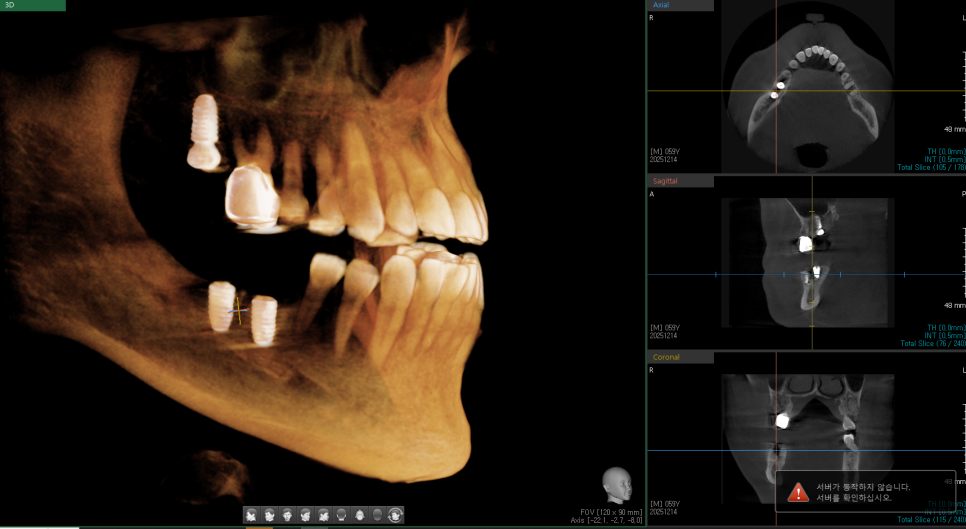Click the crosshair marker on lower implant
This screenshot has height=529, width=966.
click(238, 310)
